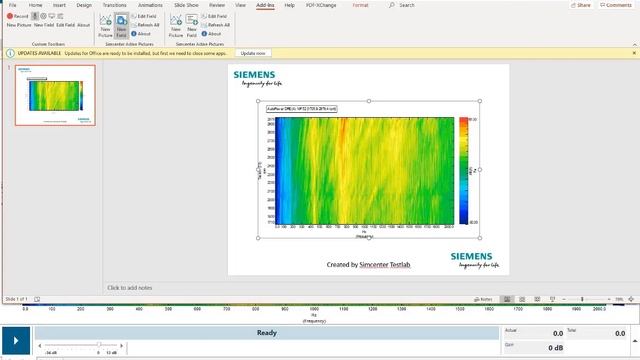Start Slide Show from the status bar icon

click(552, 299)
